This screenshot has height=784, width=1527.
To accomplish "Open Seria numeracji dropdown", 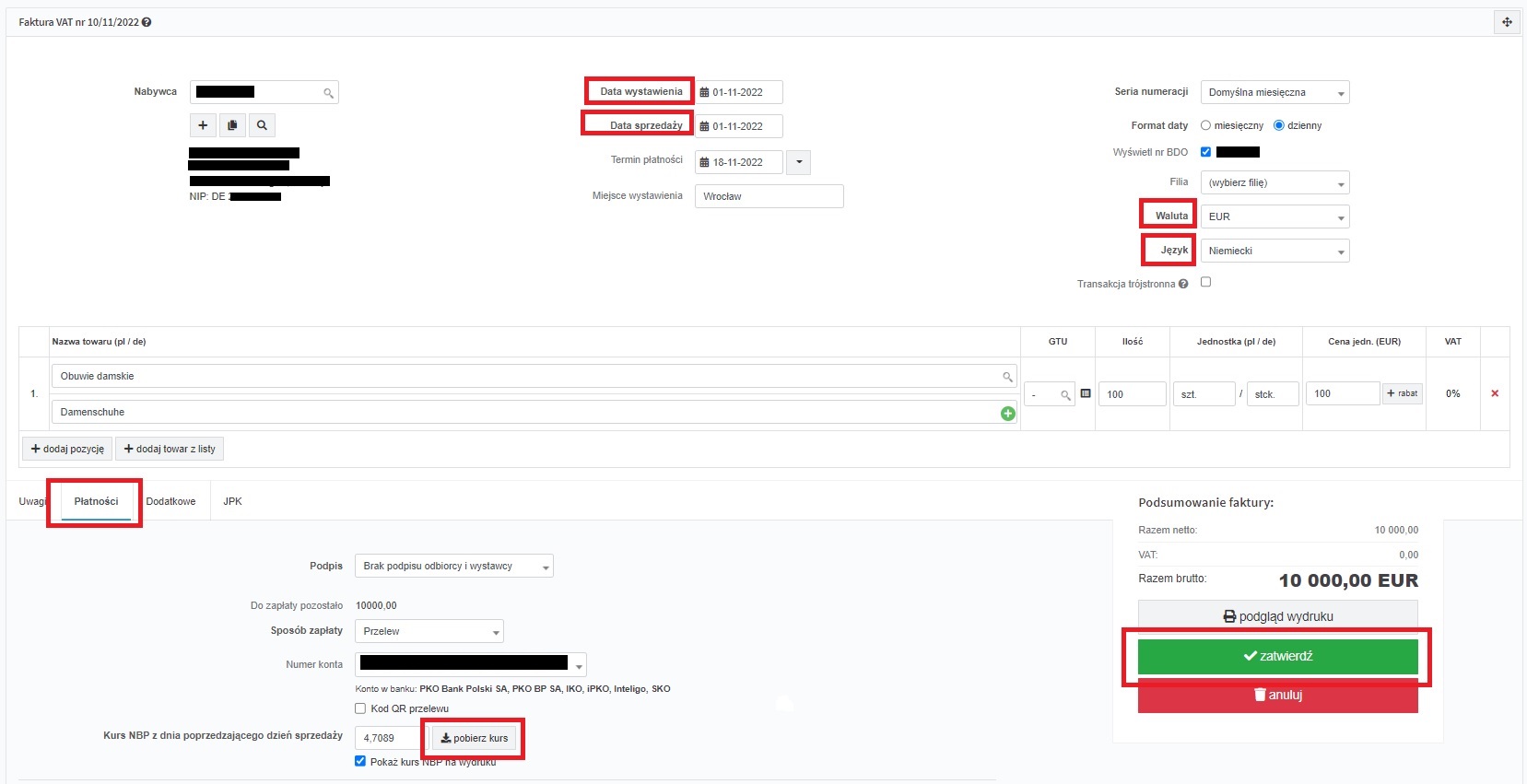I will pos(1274,92).
